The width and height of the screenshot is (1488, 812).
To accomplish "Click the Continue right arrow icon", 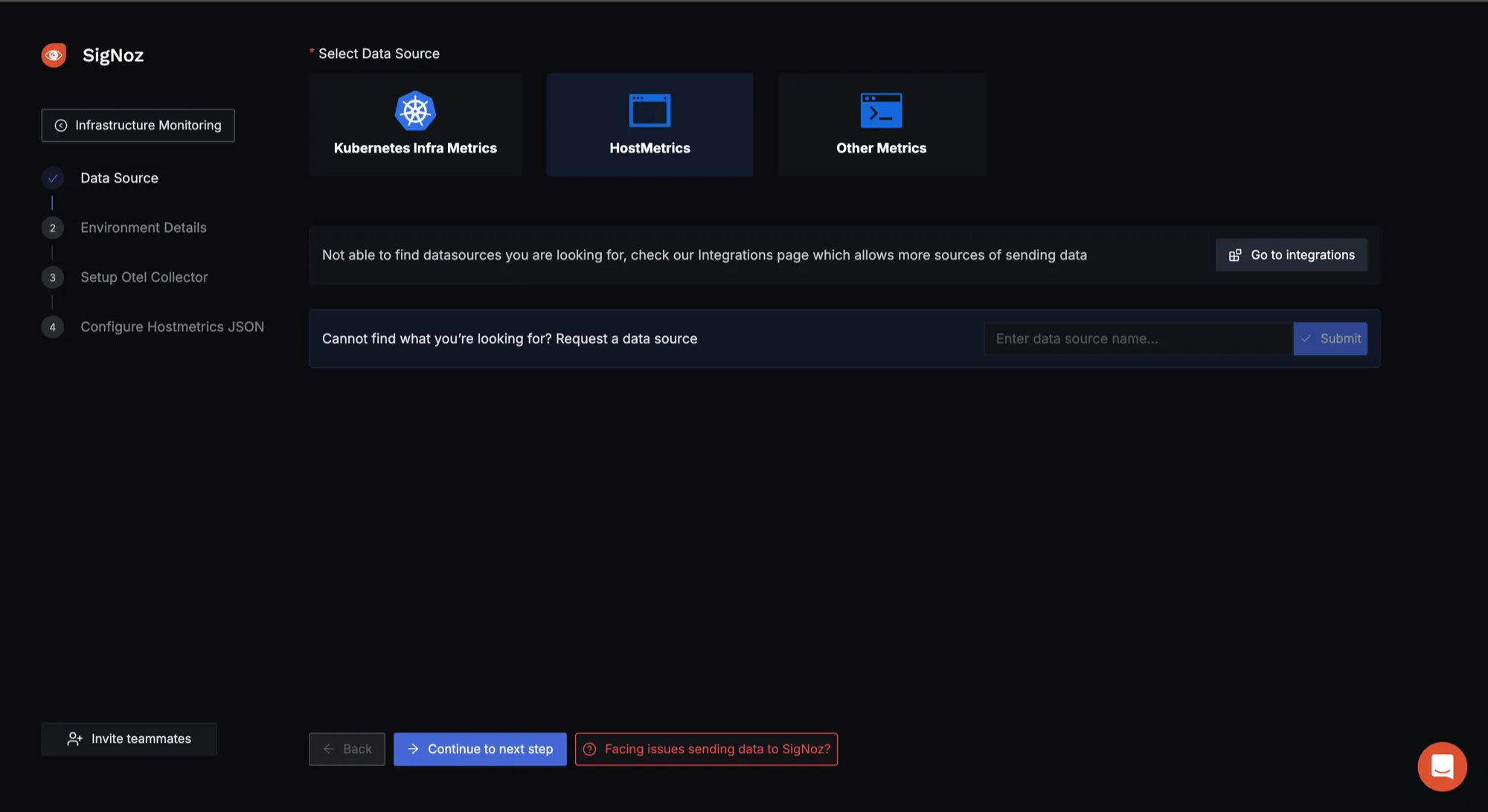I will click(x=413, y=749).
